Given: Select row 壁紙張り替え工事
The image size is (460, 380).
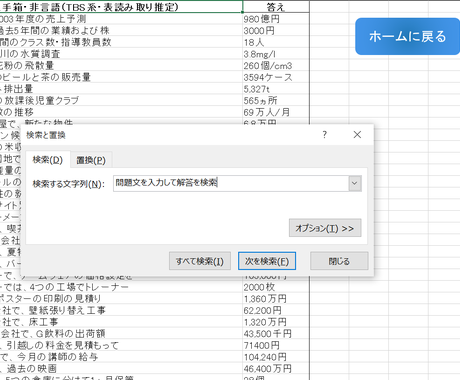Looking at the screenshot, I should click(121, 310).
